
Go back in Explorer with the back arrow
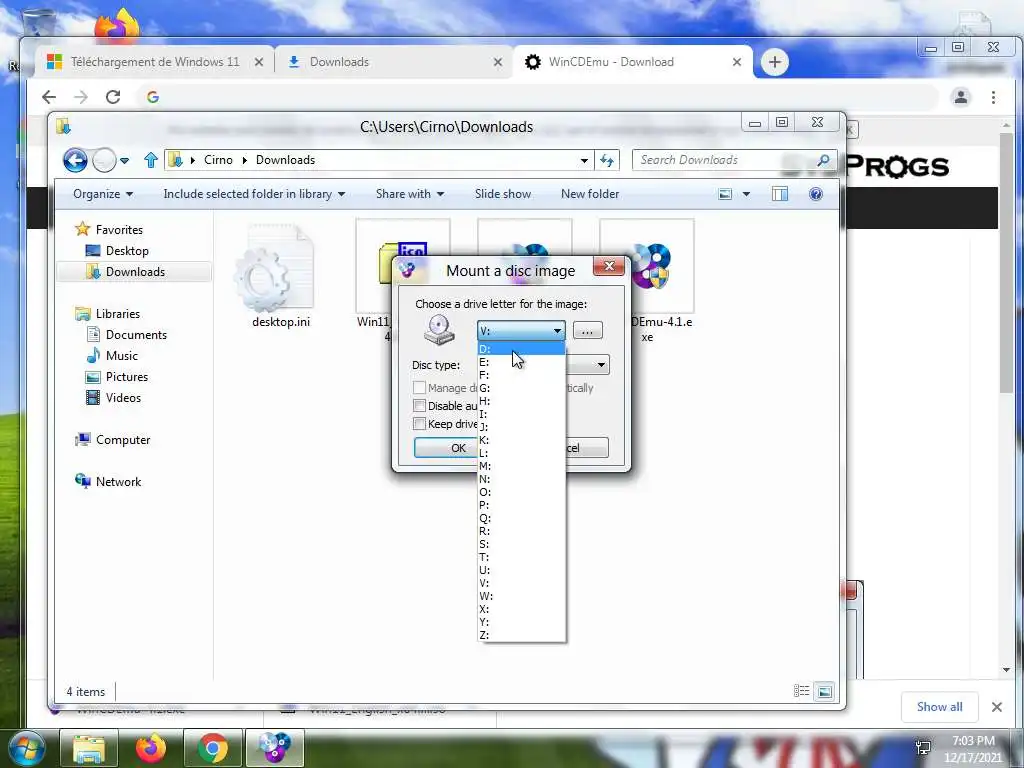coord(75,160)
